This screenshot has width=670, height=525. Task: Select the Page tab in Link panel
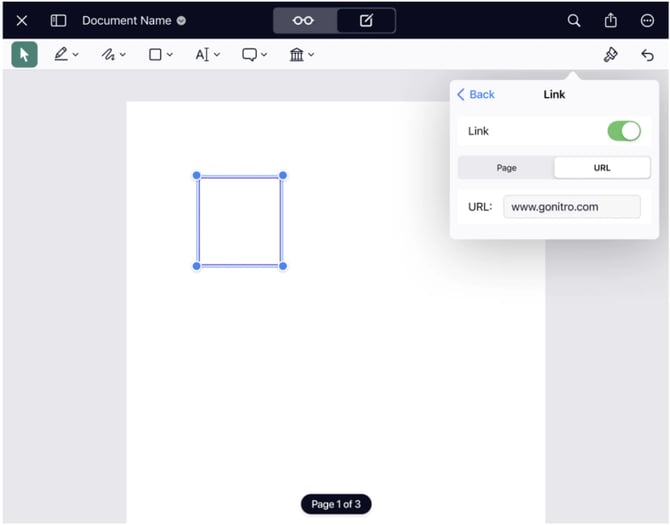click(506, 168)
